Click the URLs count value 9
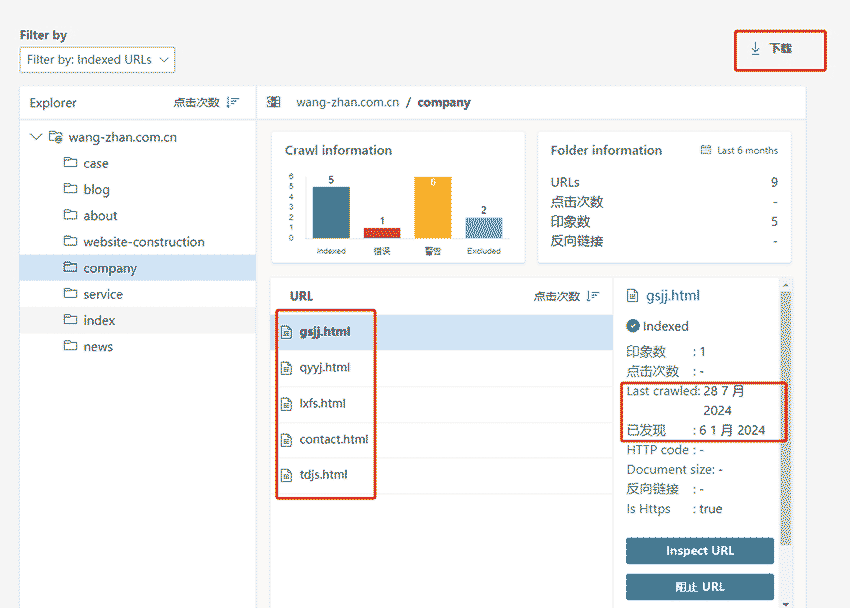850x608 pixels. tap(774, 182)
